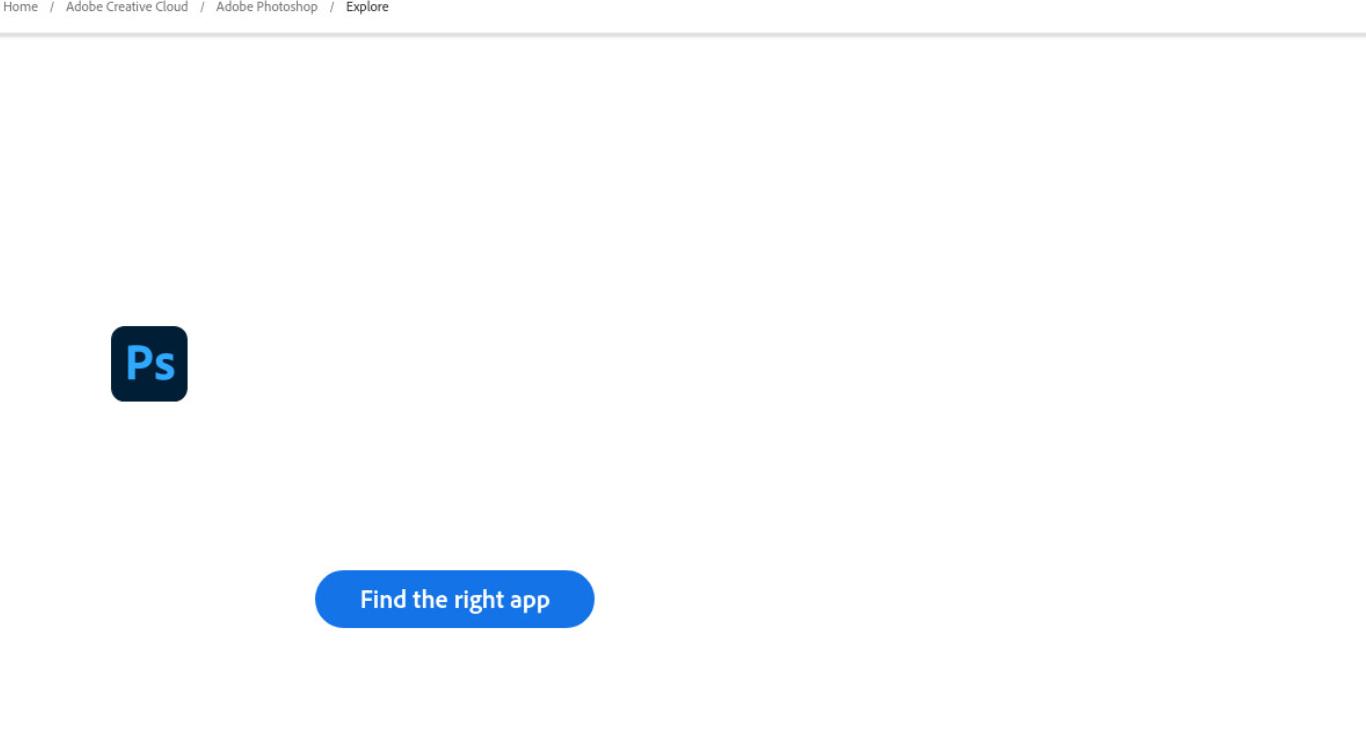The height and width of the screenshot is (741, 1366).
Task: Open Adobe Creative Cloud breadcrumb link
Action: click(127, 7)
